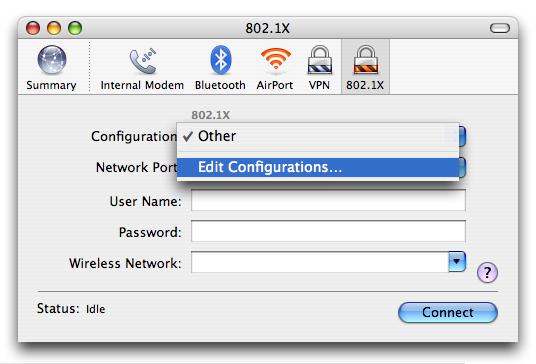The width and height of the screenshot is (536, 364).
Task: Focus the Password text field
Action: pos(328,231)
